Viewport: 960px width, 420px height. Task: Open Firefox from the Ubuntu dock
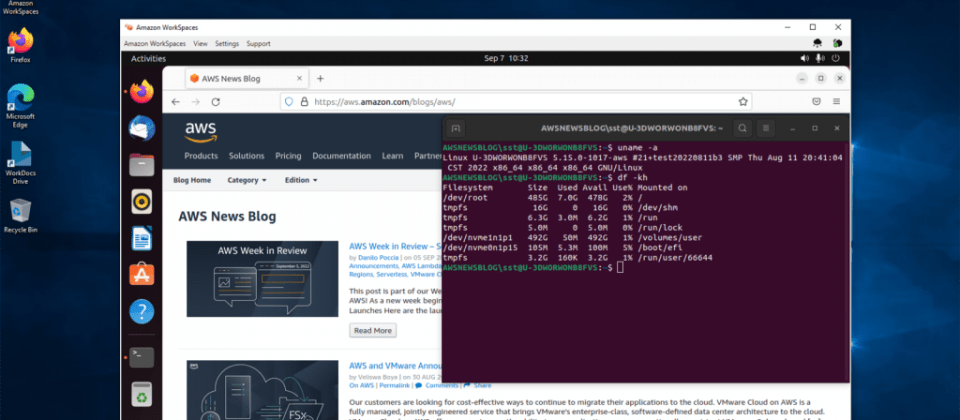point(141,92)
